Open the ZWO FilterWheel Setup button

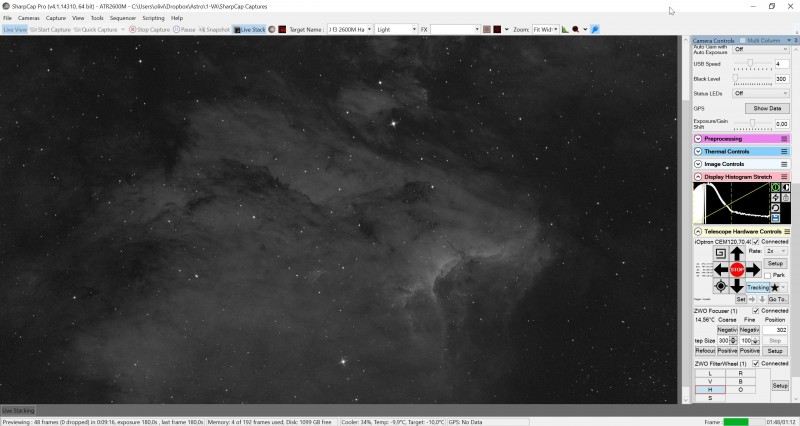[x=780, y=386]
